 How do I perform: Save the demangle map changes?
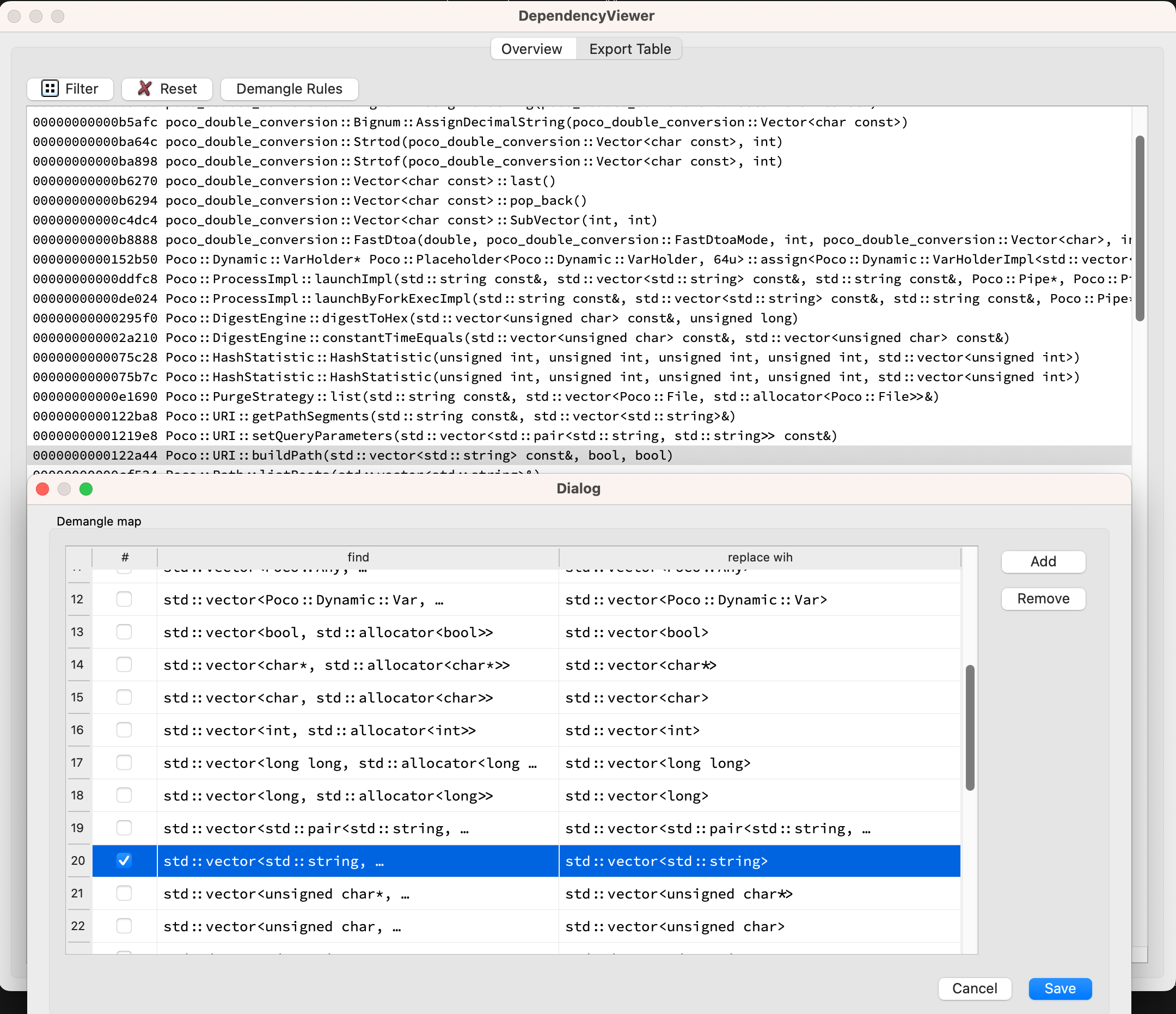click(x=1059, y=988)
